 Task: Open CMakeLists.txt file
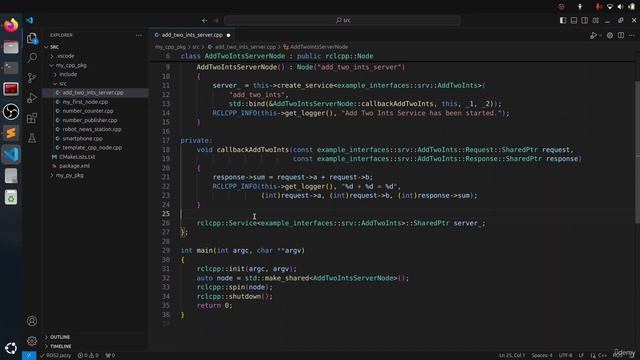coord(77,157)
